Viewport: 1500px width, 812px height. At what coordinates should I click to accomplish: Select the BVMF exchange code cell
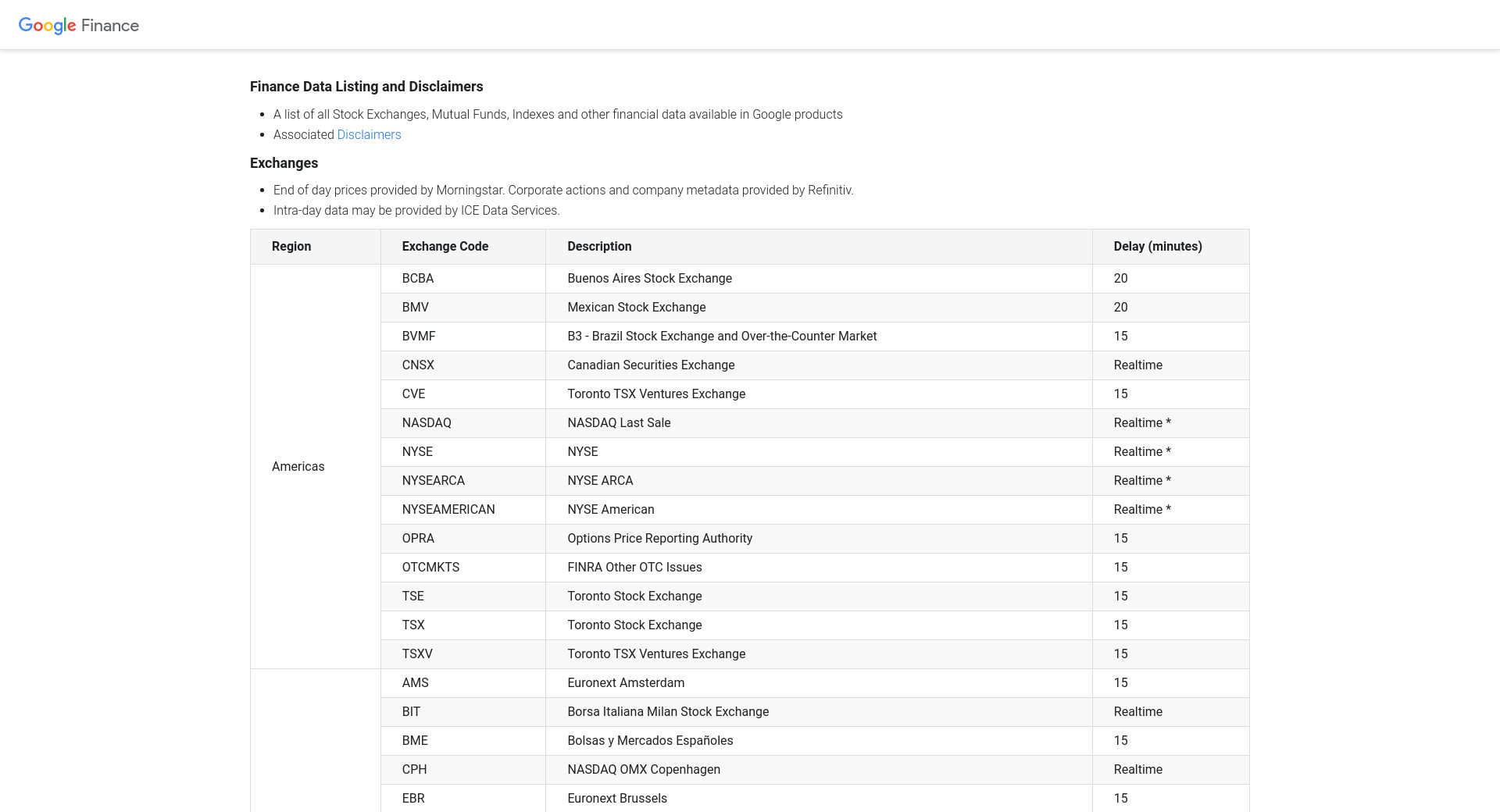419,336
